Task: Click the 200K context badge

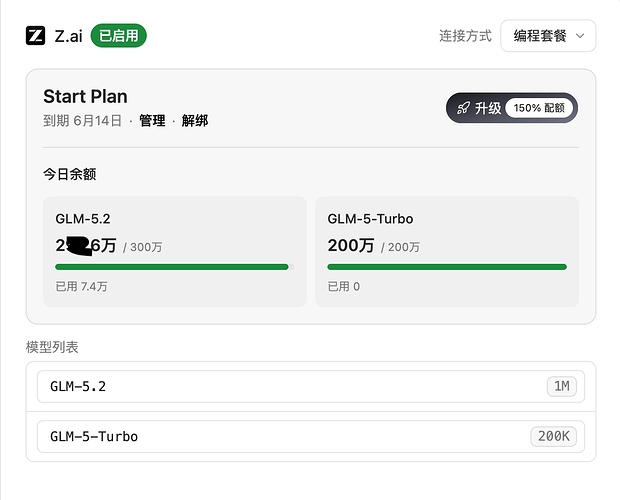Action: 554,436
